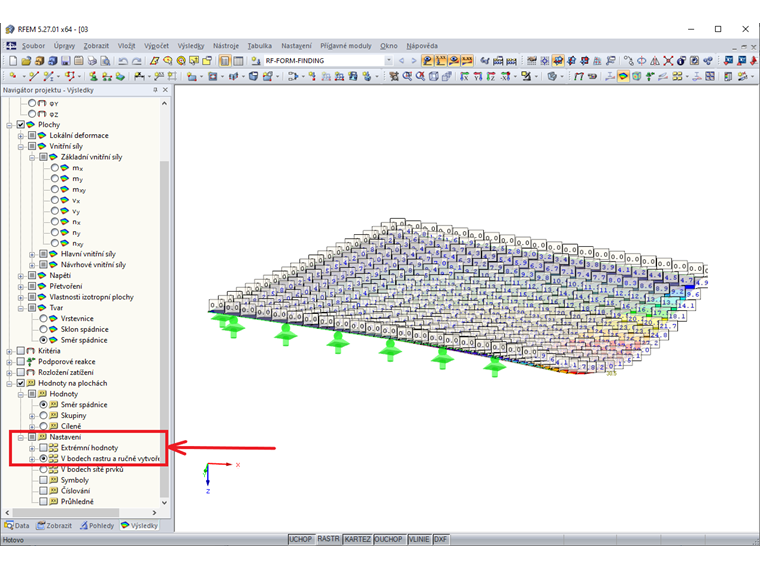
Task: Expand the Lokální deformace node
Action: (x=21, y=136)
